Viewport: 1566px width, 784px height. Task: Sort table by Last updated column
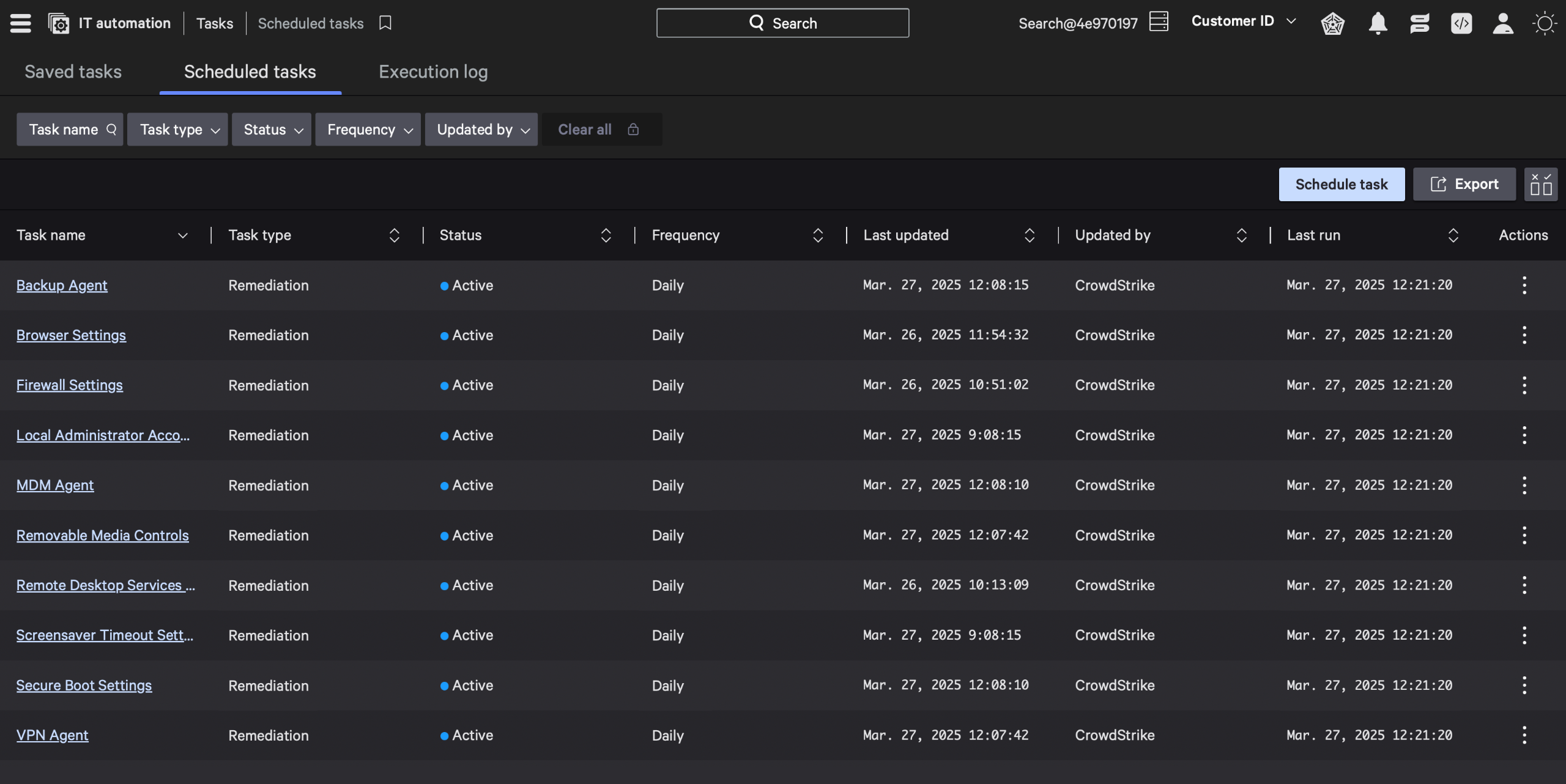[1029, 235]
